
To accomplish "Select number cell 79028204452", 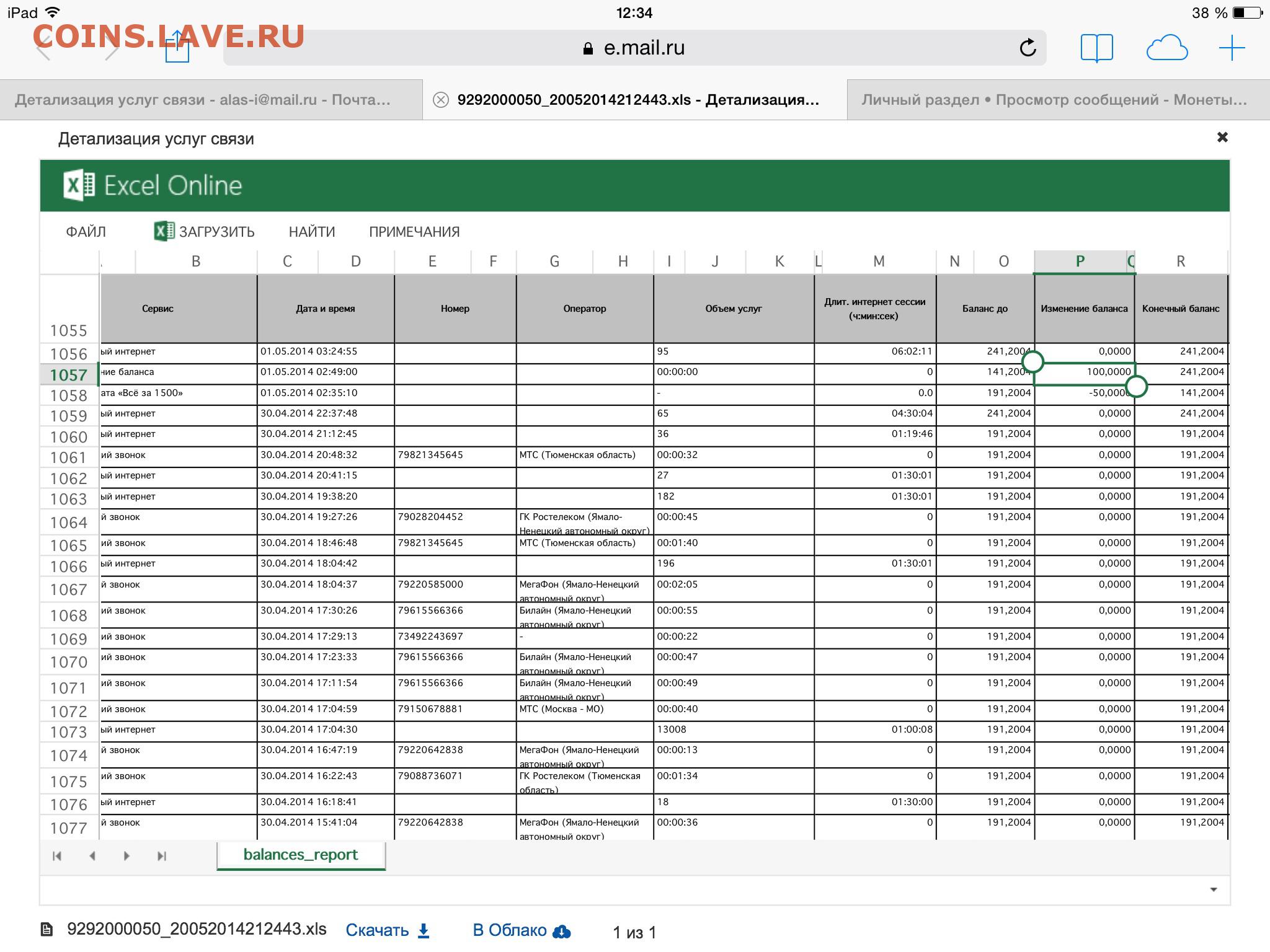I will (x=455, y=521).
